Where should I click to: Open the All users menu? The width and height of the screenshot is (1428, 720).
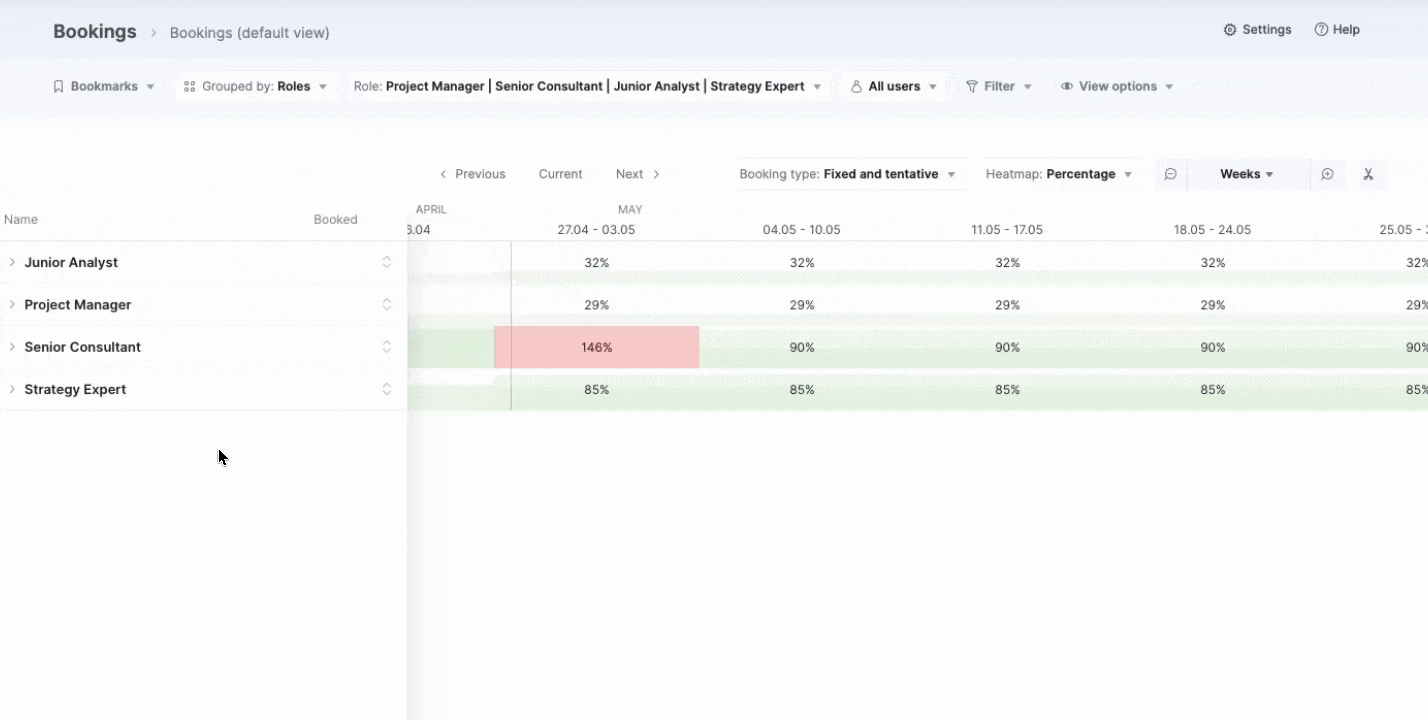pos(893,87)
